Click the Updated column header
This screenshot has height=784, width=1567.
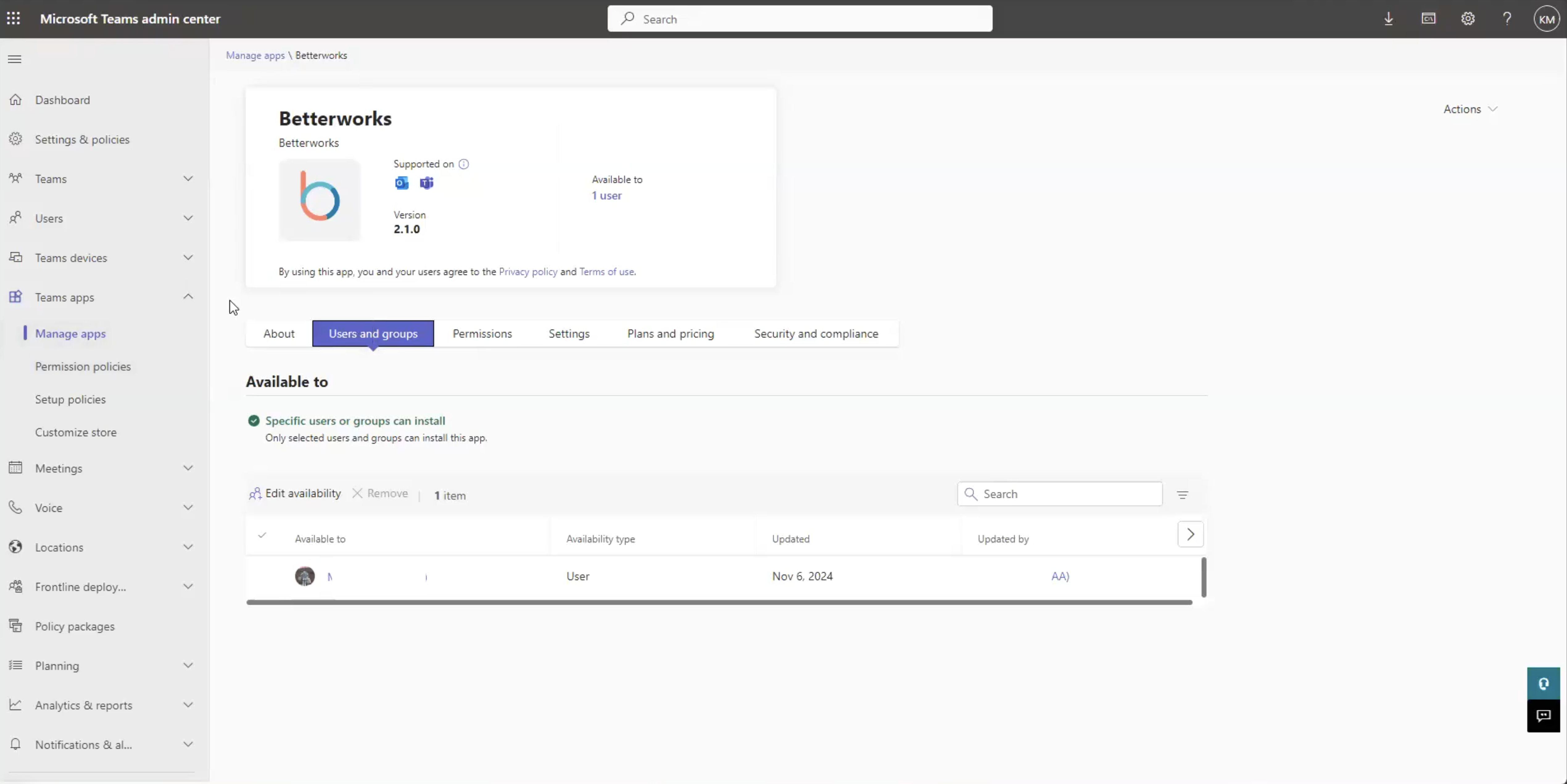pos(790,539)
